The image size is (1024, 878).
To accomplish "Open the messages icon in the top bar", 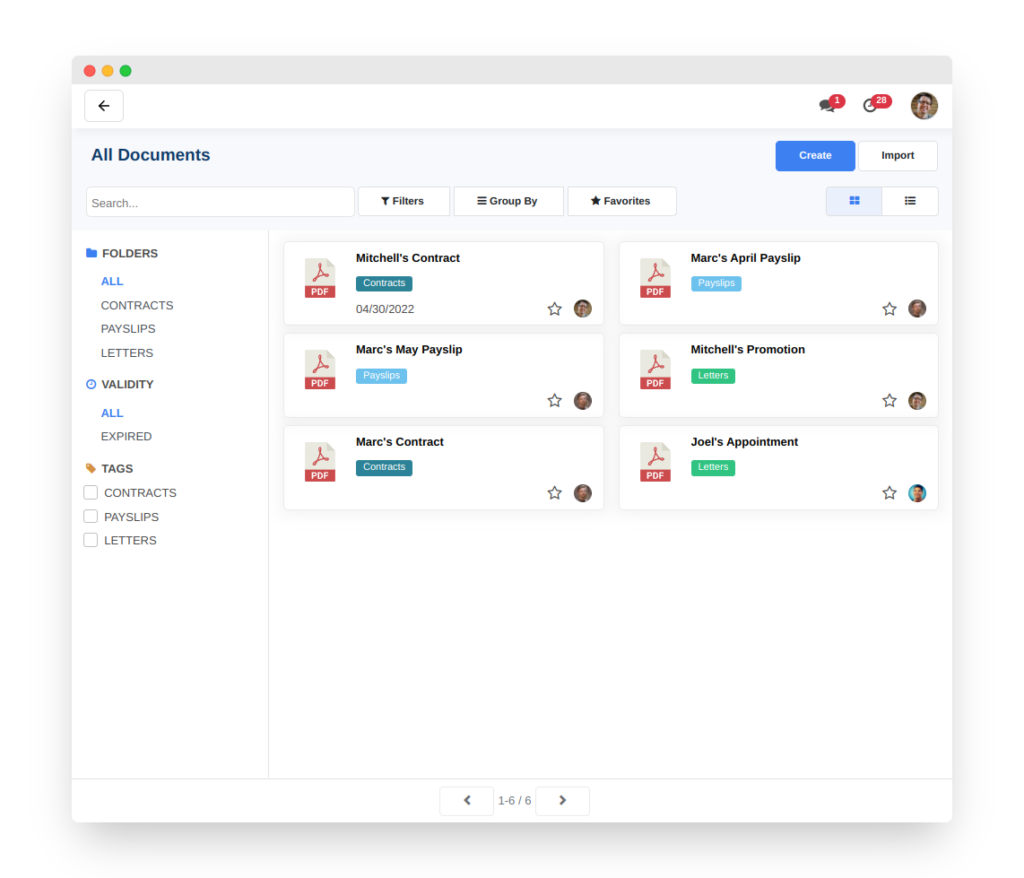I will point(829,106).
